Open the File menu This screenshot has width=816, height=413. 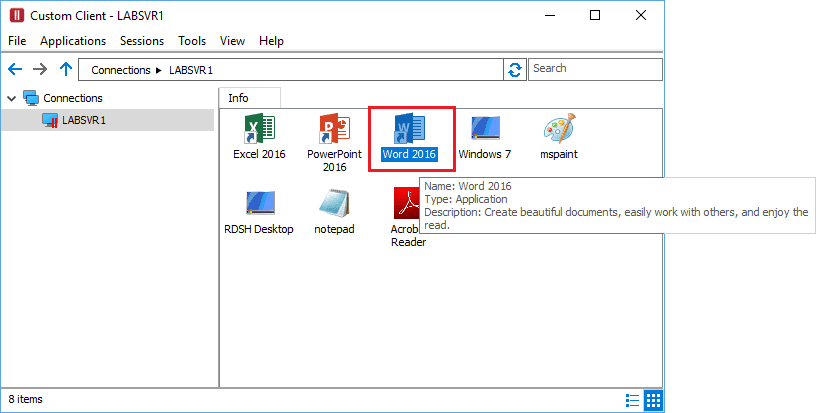pos(17,41)
